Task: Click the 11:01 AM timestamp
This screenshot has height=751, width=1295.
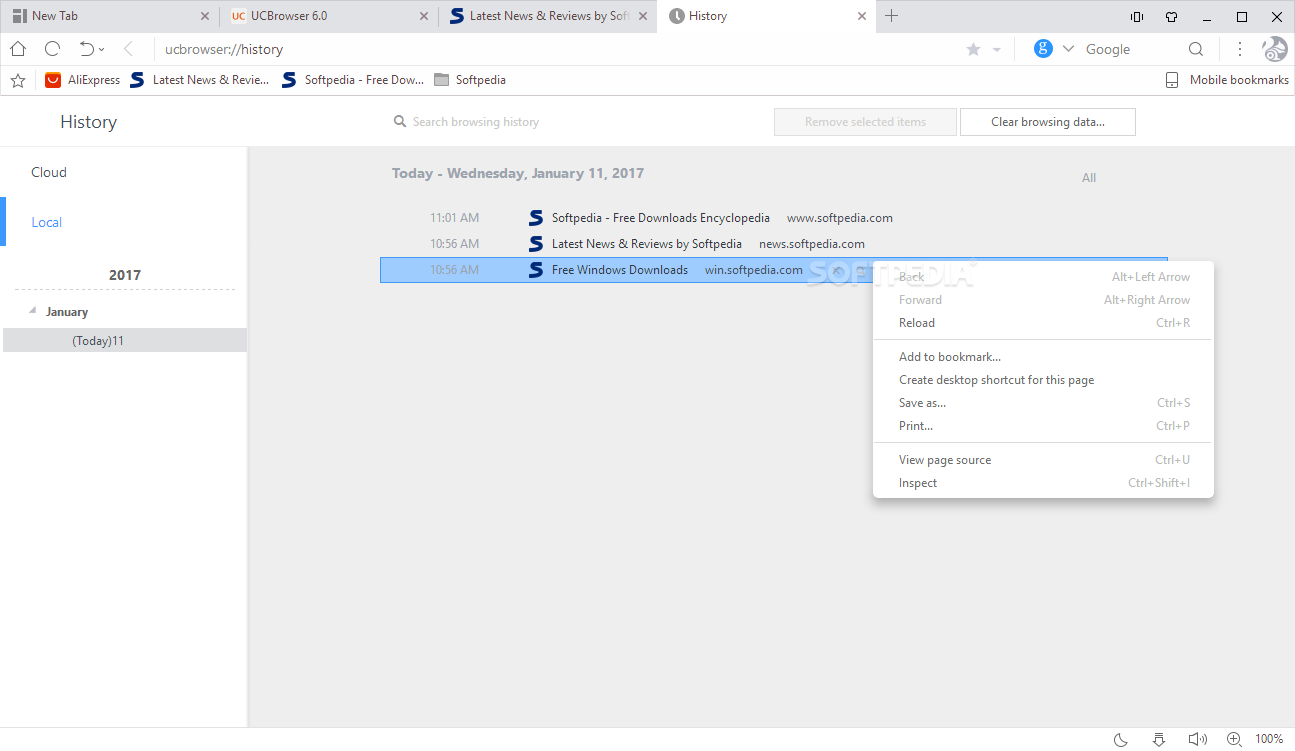Action: click(x=454, y=217)
